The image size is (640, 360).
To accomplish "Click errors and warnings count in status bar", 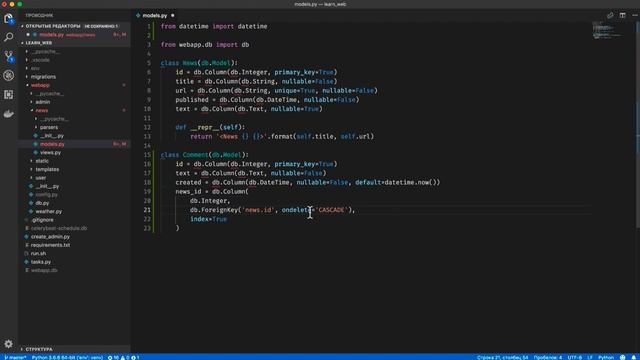I will pos(123,357).
